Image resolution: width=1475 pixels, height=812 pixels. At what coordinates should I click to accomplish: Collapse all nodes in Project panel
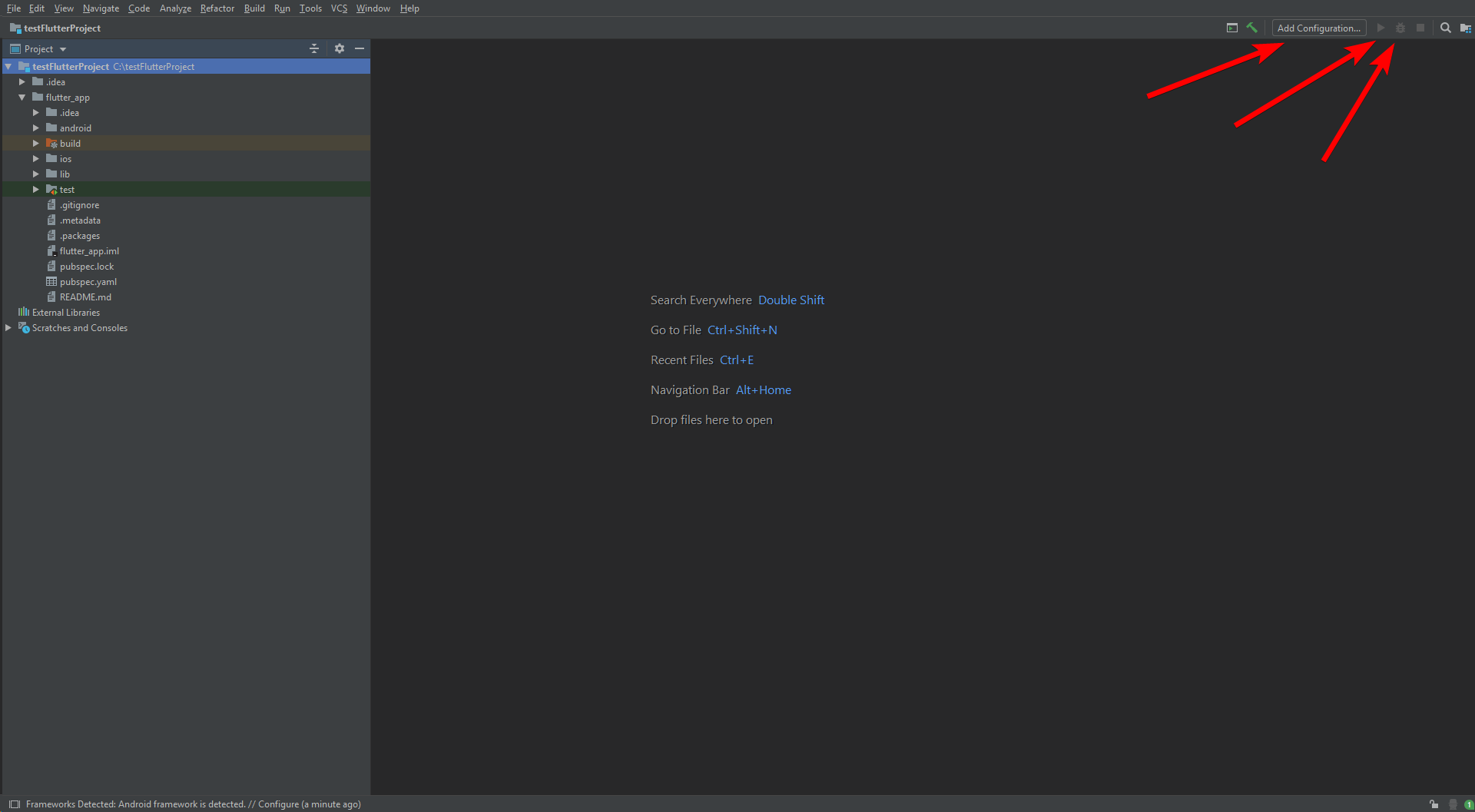point(314,48)
